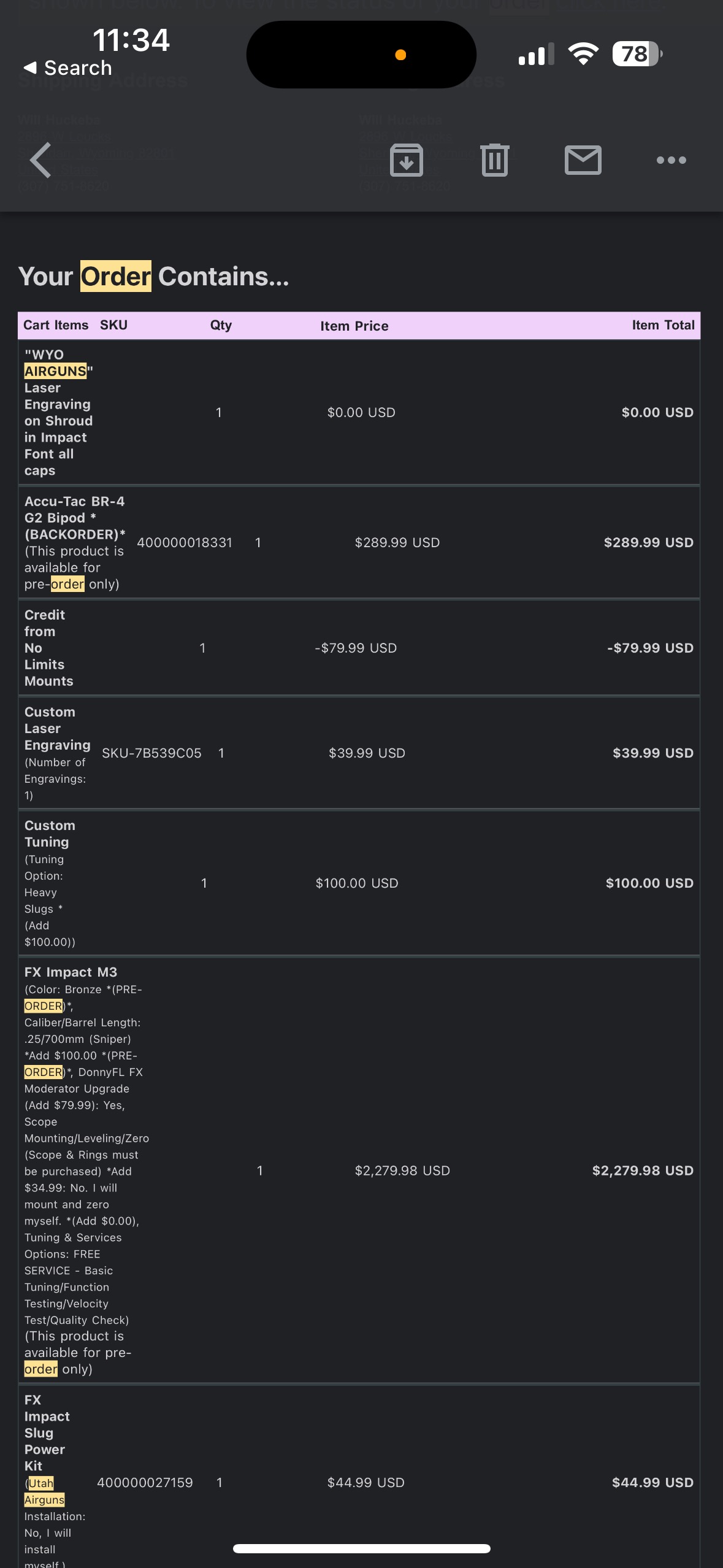
Task: Delete the email using the trash icon
Action: pos(494,160)
